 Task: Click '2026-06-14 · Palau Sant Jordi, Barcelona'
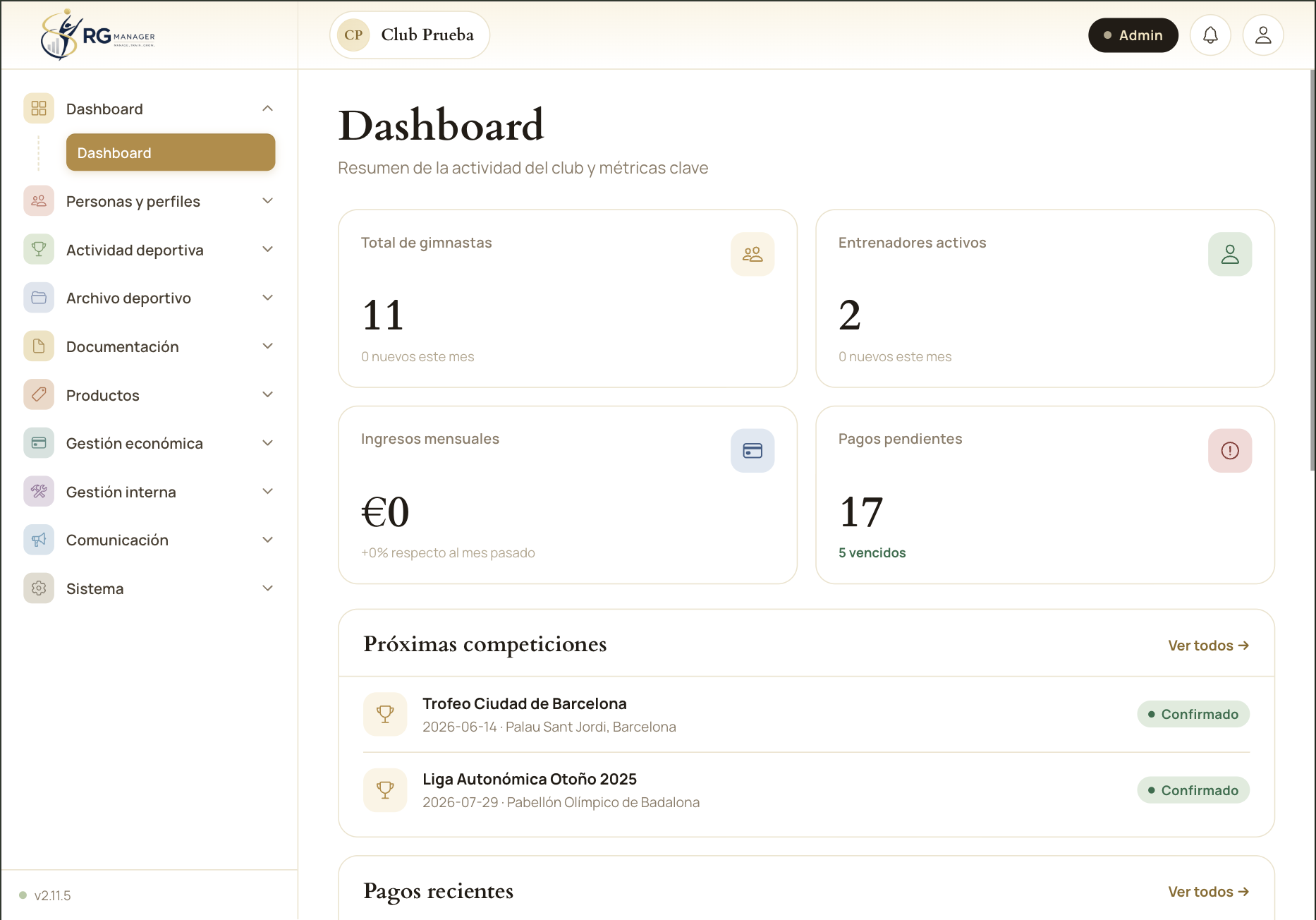(549, 727)
